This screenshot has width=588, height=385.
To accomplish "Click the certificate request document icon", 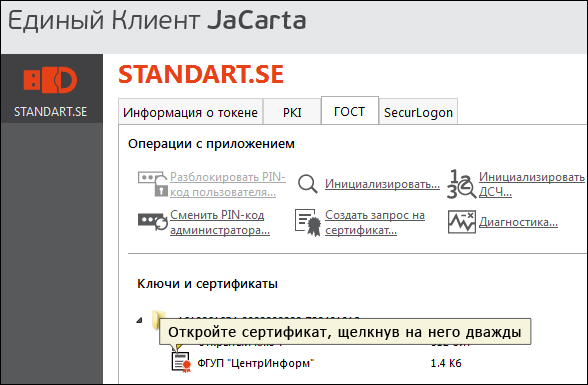I will click(x=308, y=222).
